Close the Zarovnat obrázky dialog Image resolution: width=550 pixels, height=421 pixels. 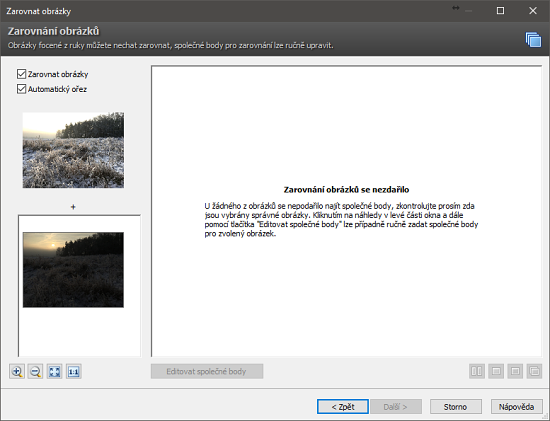(x=533, y=11)
